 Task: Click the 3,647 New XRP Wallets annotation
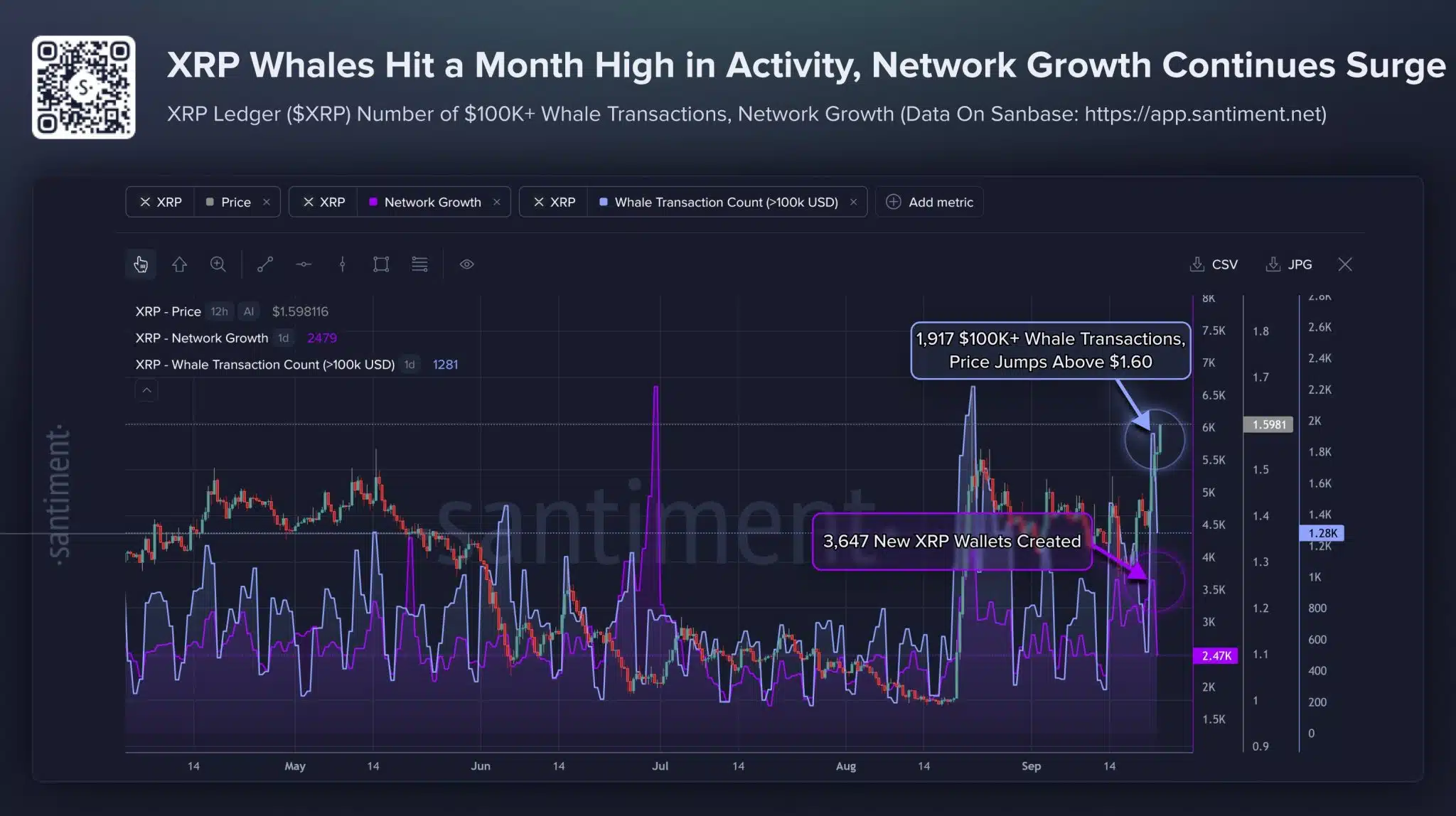952,542
